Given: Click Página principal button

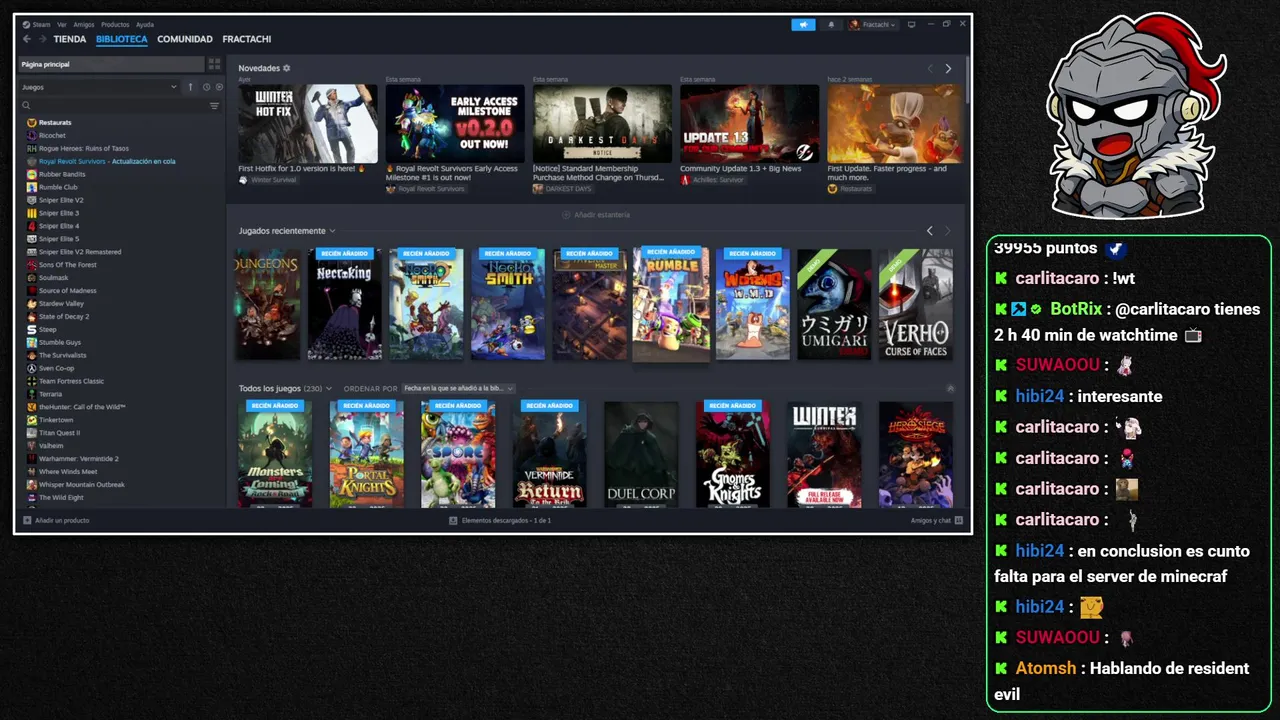Looking at the screenshot, I should [x=112, y=64].
